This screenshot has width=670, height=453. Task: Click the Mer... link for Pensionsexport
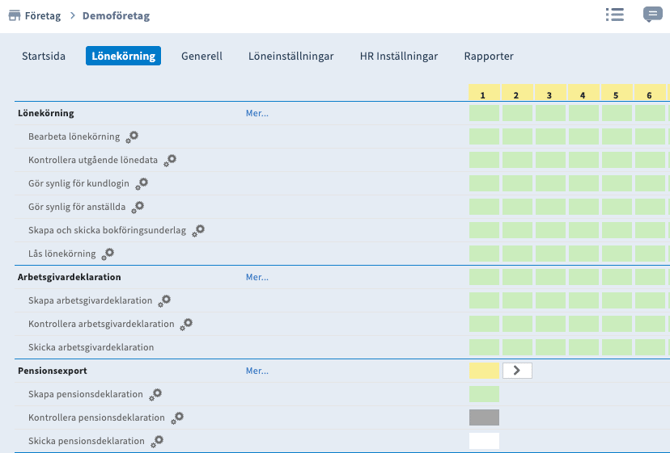pos(257,371)
